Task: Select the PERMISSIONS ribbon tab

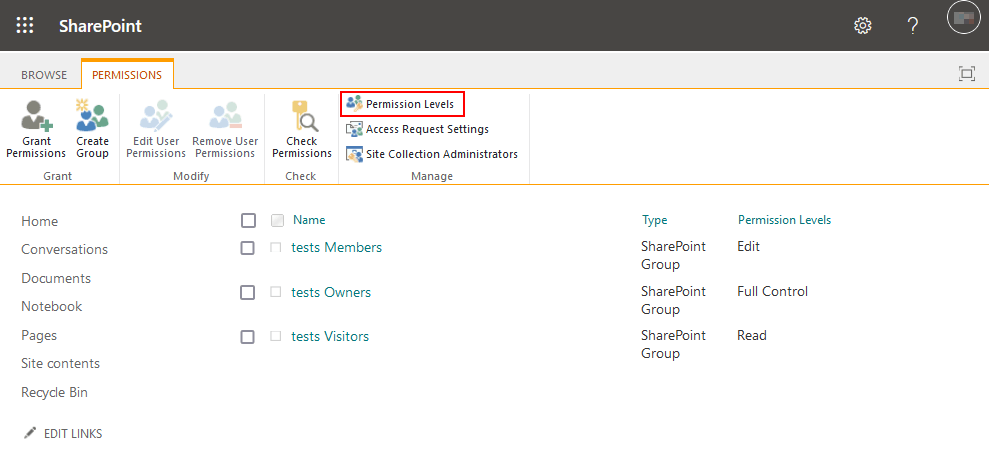Action: coord(127,75)
